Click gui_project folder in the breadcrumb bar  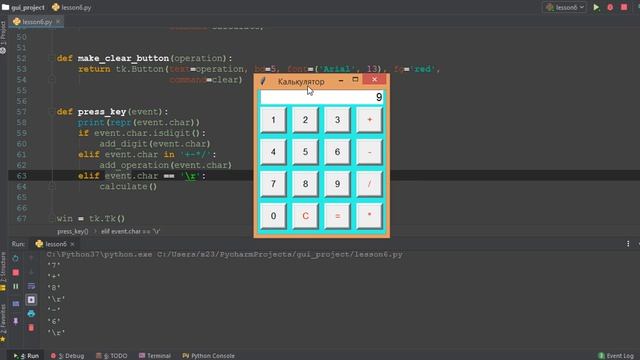point(23,7)
